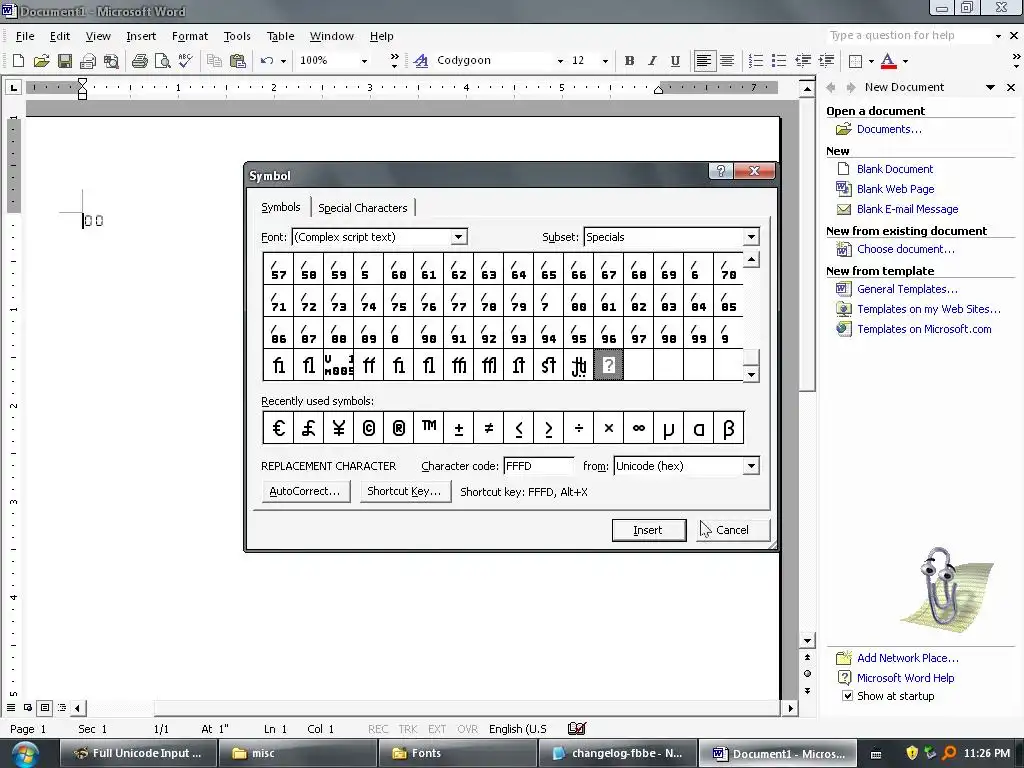The image size is (1024, 768).
Task: Open the Font name Codygoon dropdown
Action: (x=560, y=61)
